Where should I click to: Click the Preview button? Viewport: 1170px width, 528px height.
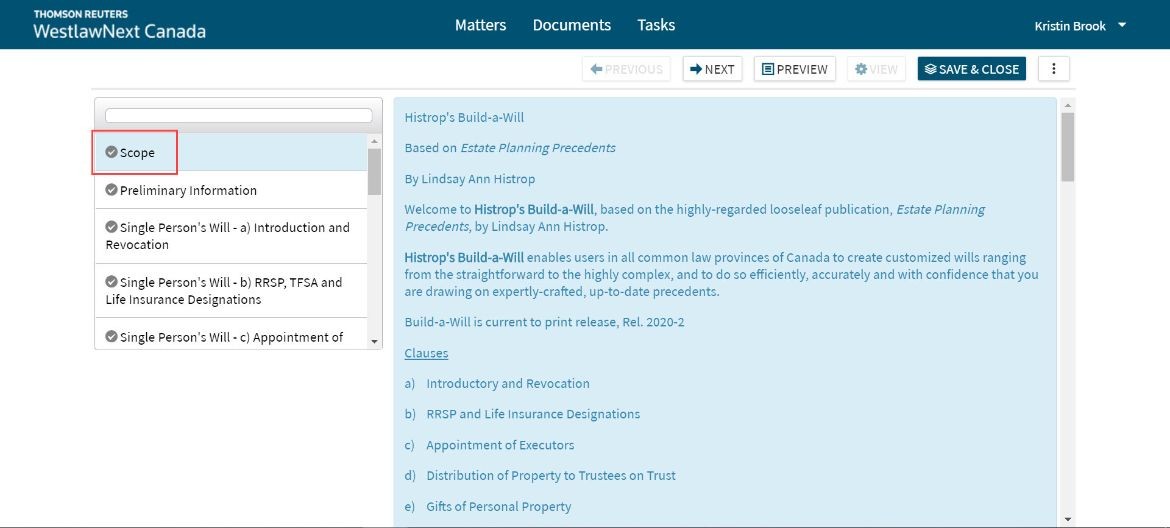(795, 69)
